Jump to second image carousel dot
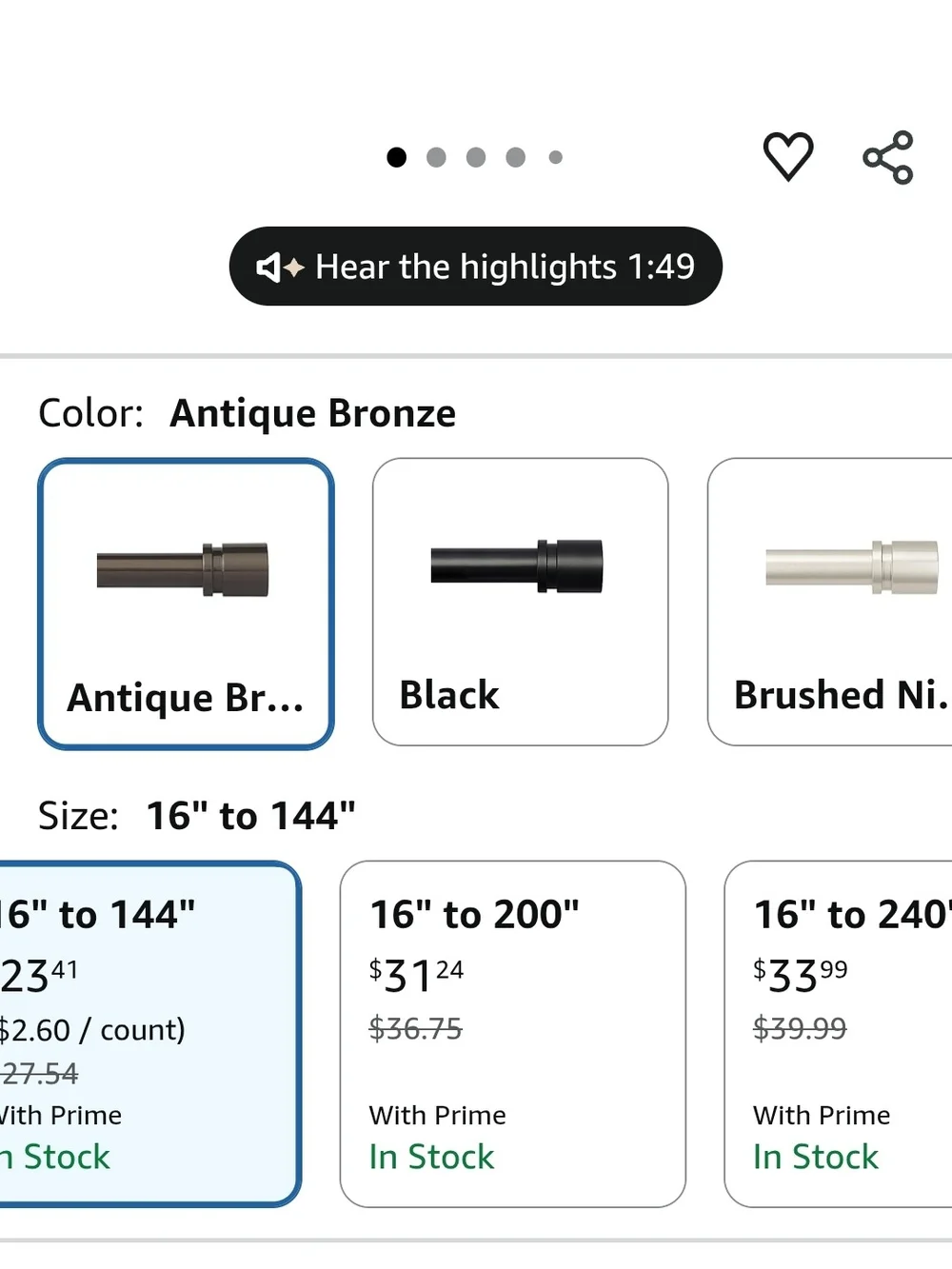Screen dimensions: 952x1269 436,157
